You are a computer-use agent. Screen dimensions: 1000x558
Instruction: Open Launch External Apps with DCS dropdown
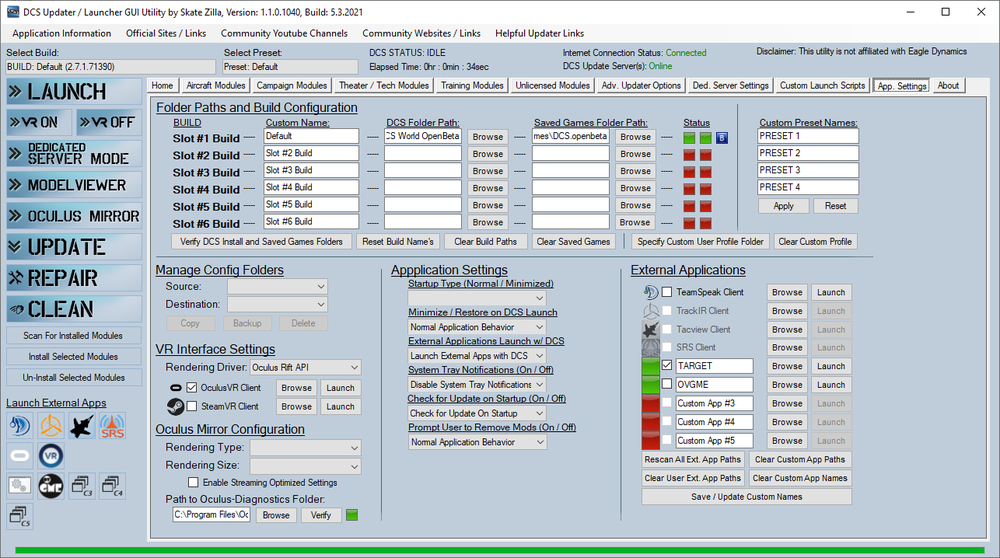(477, 356)
